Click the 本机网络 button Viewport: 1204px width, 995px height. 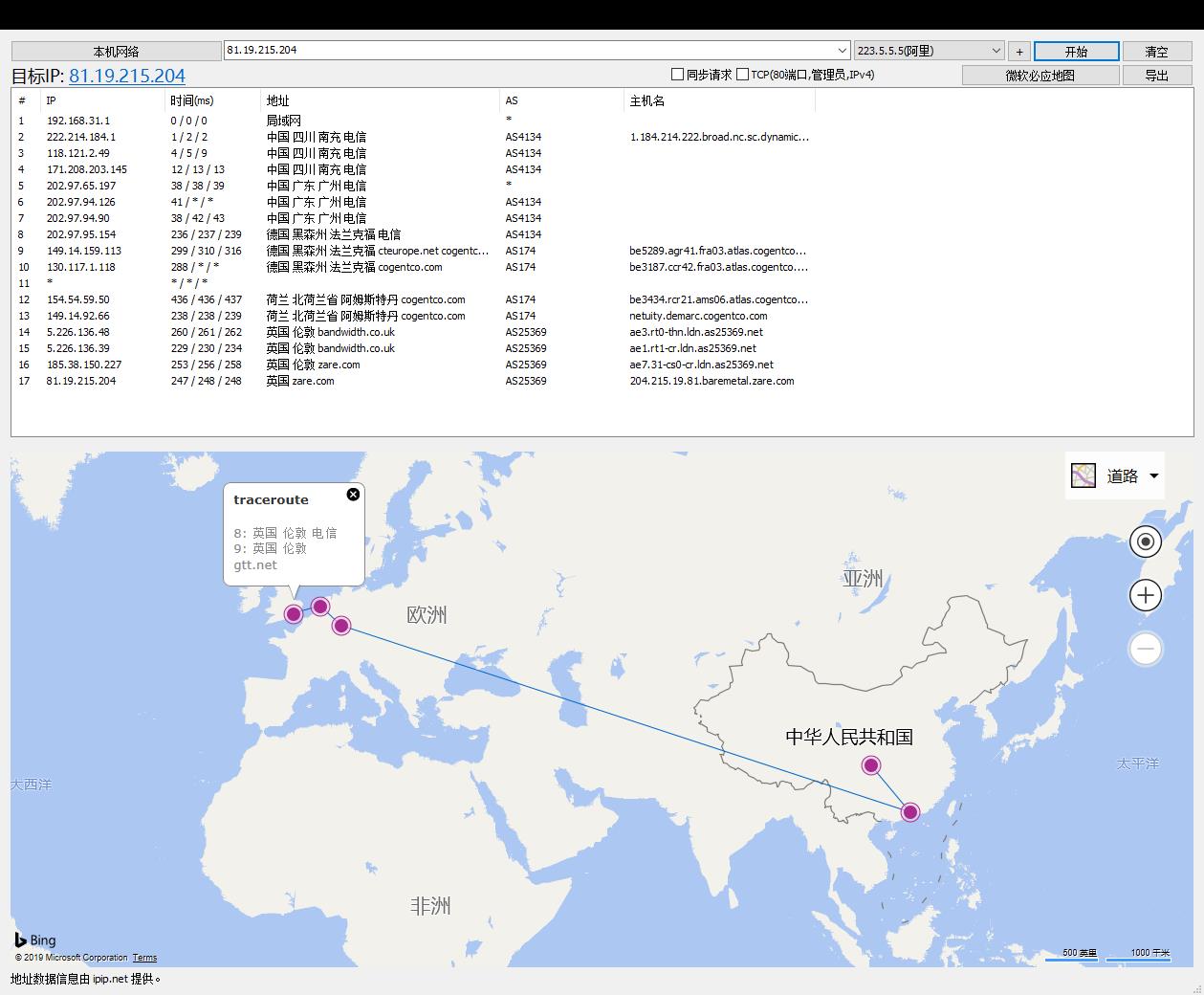tap(116, 52)
